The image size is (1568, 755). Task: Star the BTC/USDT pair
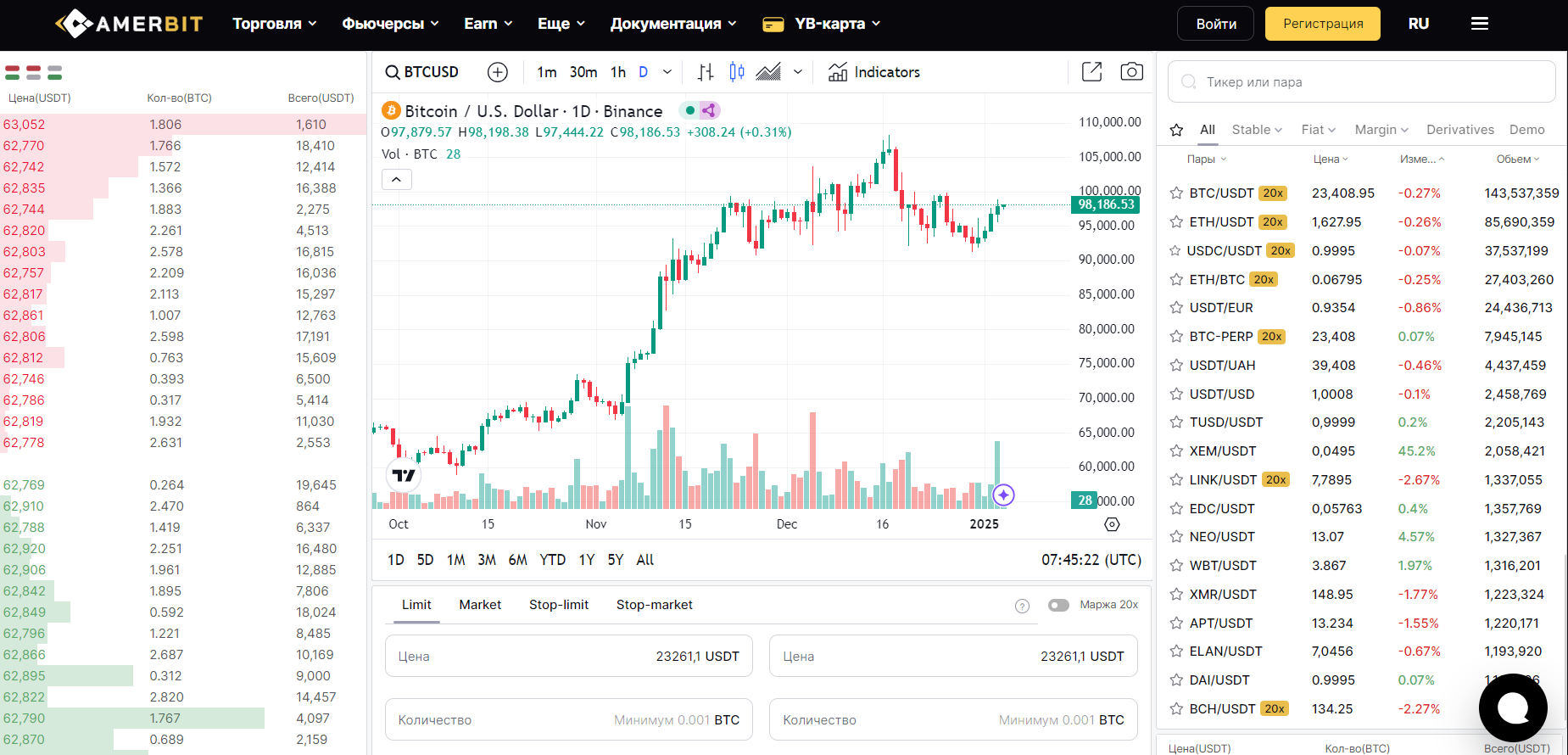pyautogui.click(x=1176, y=193)
